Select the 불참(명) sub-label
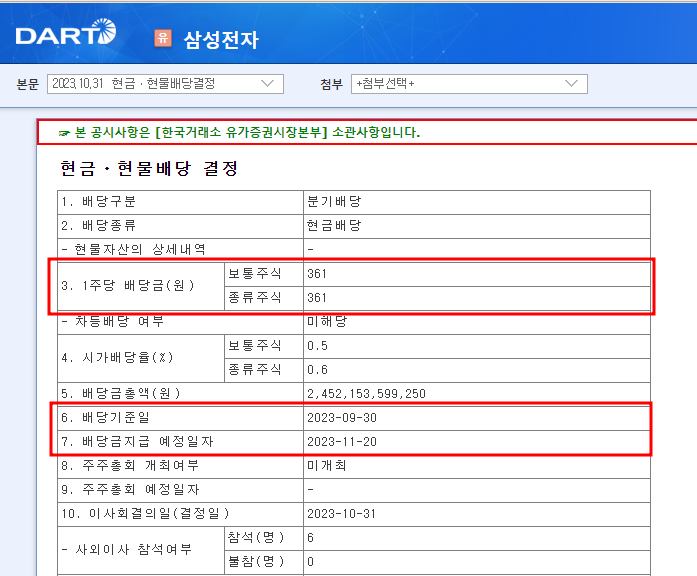The image size is (697, 576). [x=256, y=561]
